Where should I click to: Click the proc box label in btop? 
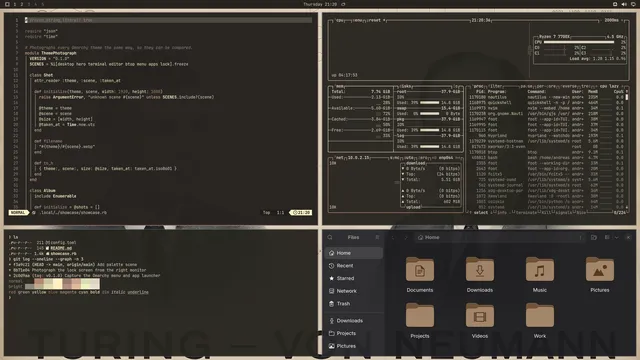(478, 87)
